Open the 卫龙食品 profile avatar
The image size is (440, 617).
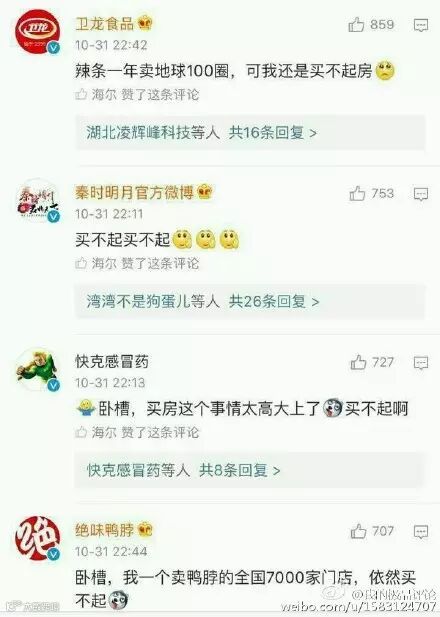[x=37, y=31]
